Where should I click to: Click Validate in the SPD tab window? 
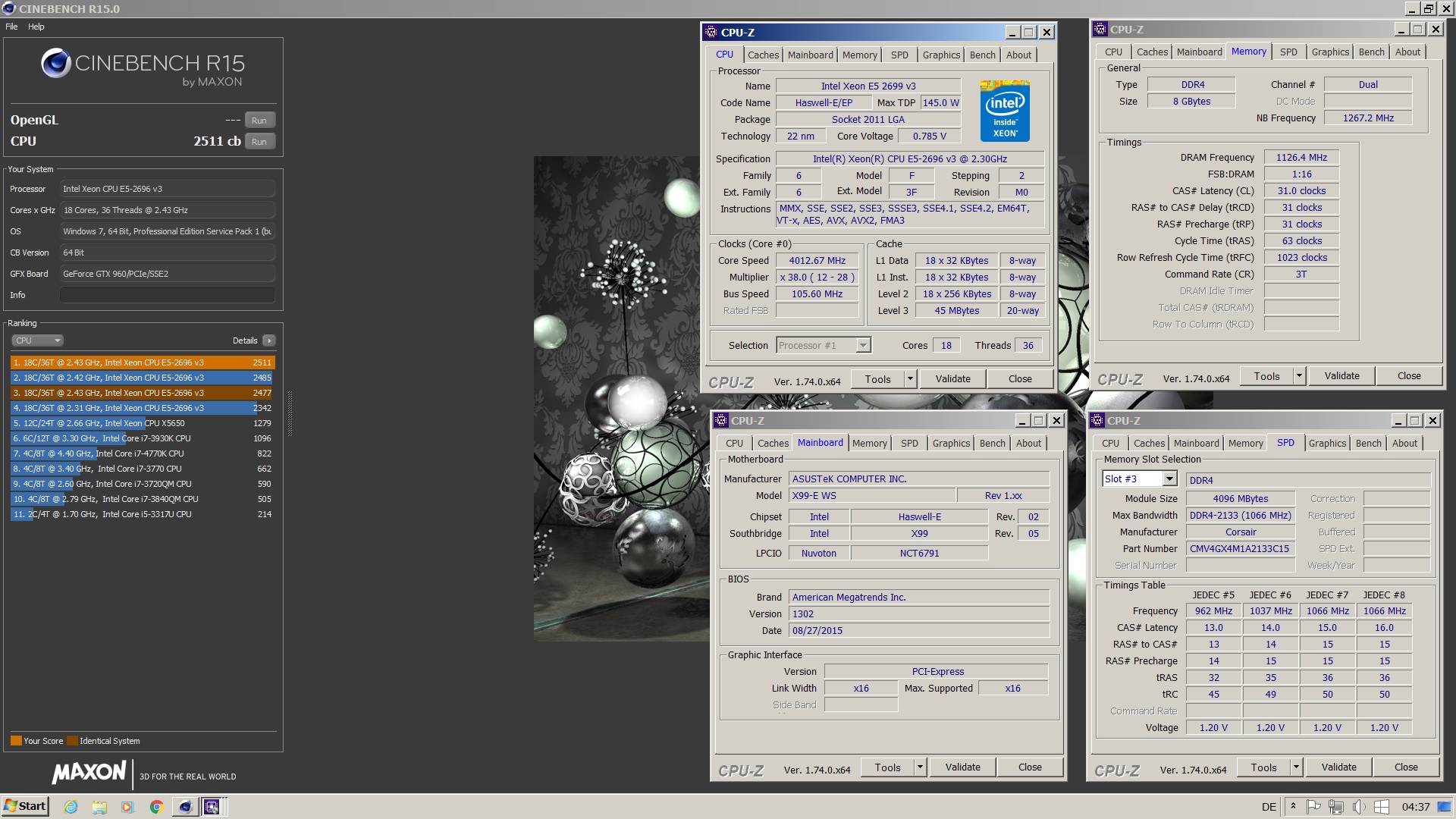[1338, 767]
